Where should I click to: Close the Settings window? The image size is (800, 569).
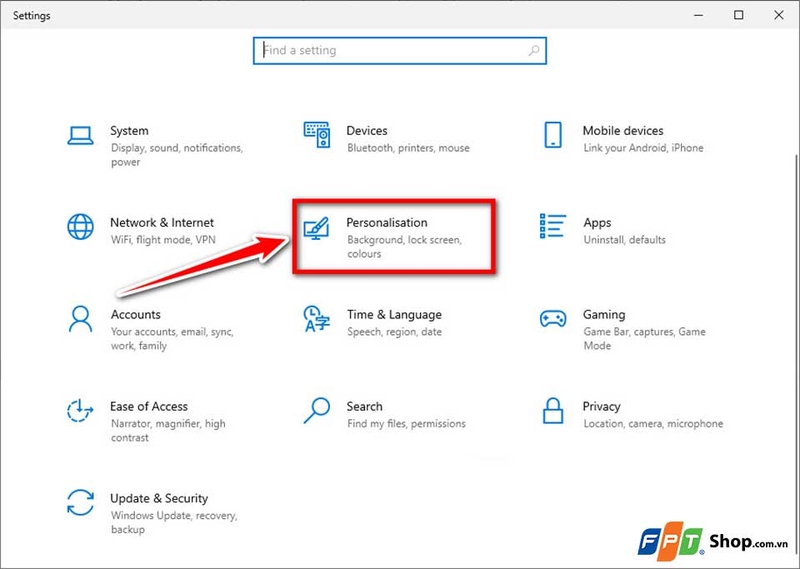point(779,15)
